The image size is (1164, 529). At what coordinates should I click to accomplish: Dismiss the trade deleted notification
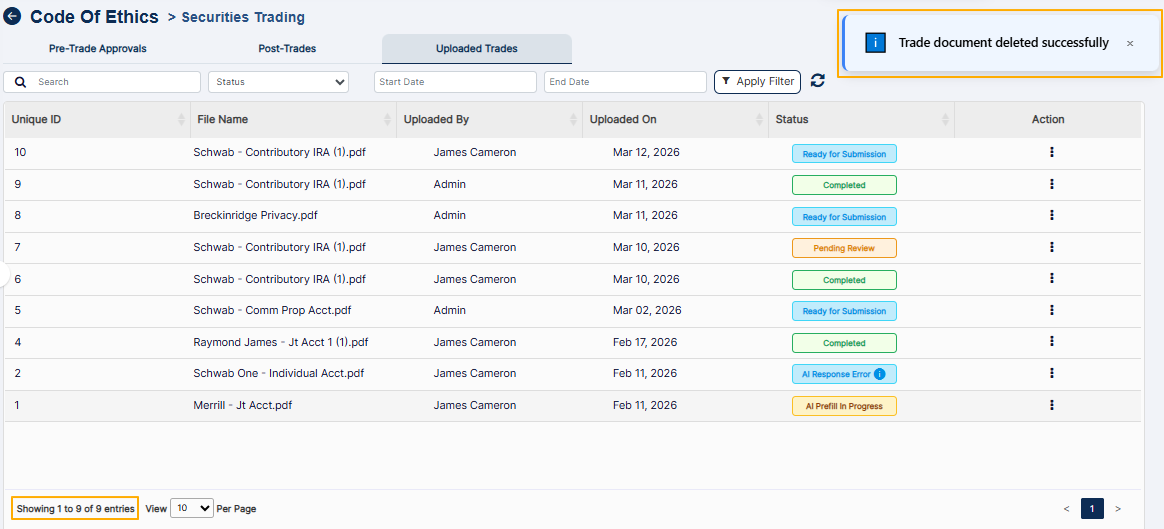[1130, 44]
